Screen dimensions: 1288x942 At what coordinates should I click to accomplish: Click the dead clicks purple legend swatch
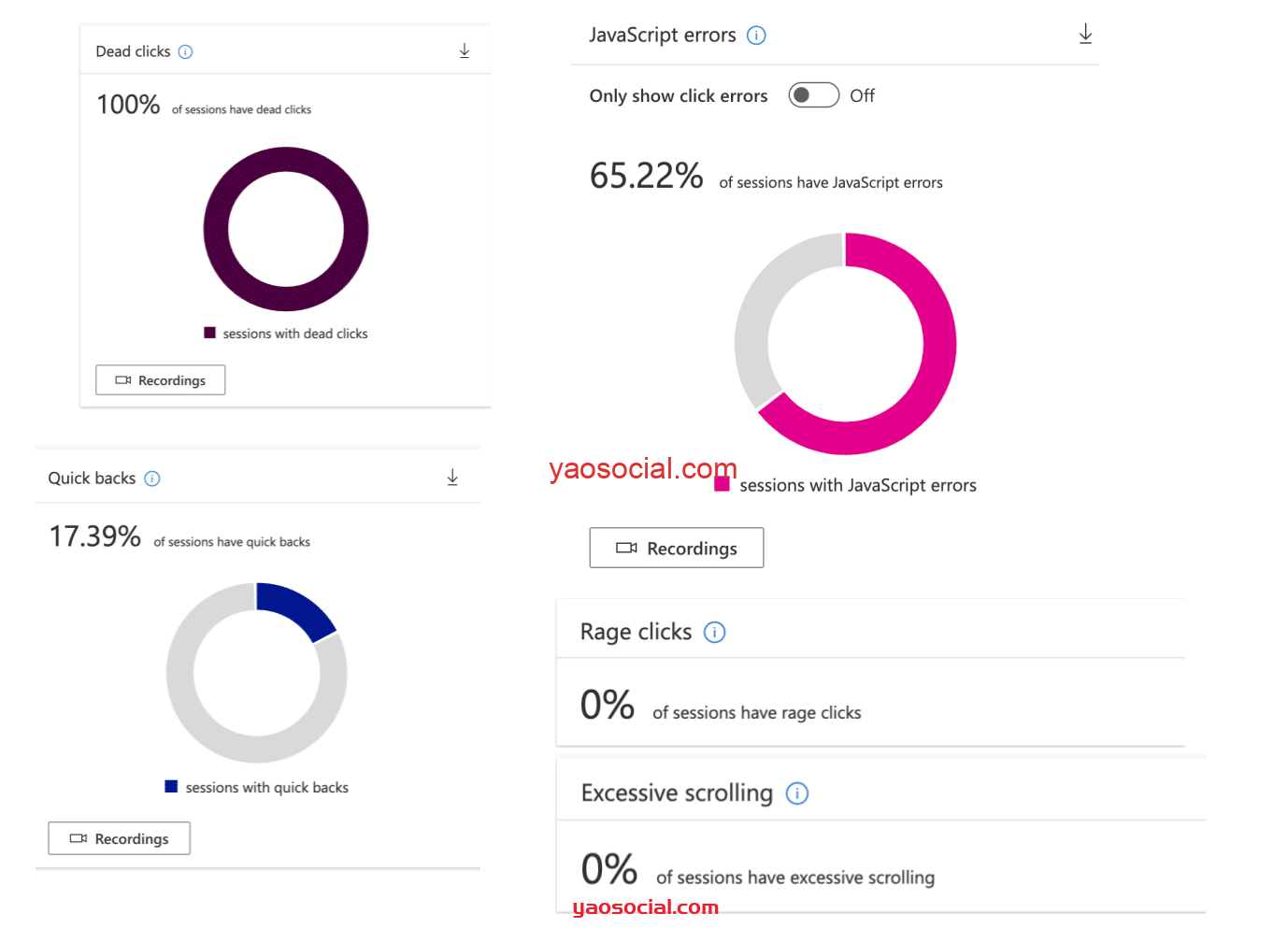coord(210,333)
